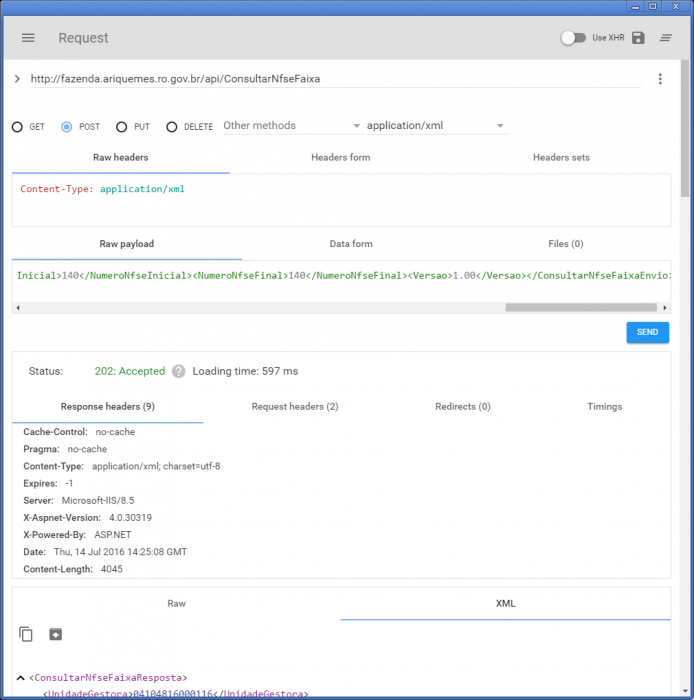Open the Request headers (2) tab

click(295, 407)
